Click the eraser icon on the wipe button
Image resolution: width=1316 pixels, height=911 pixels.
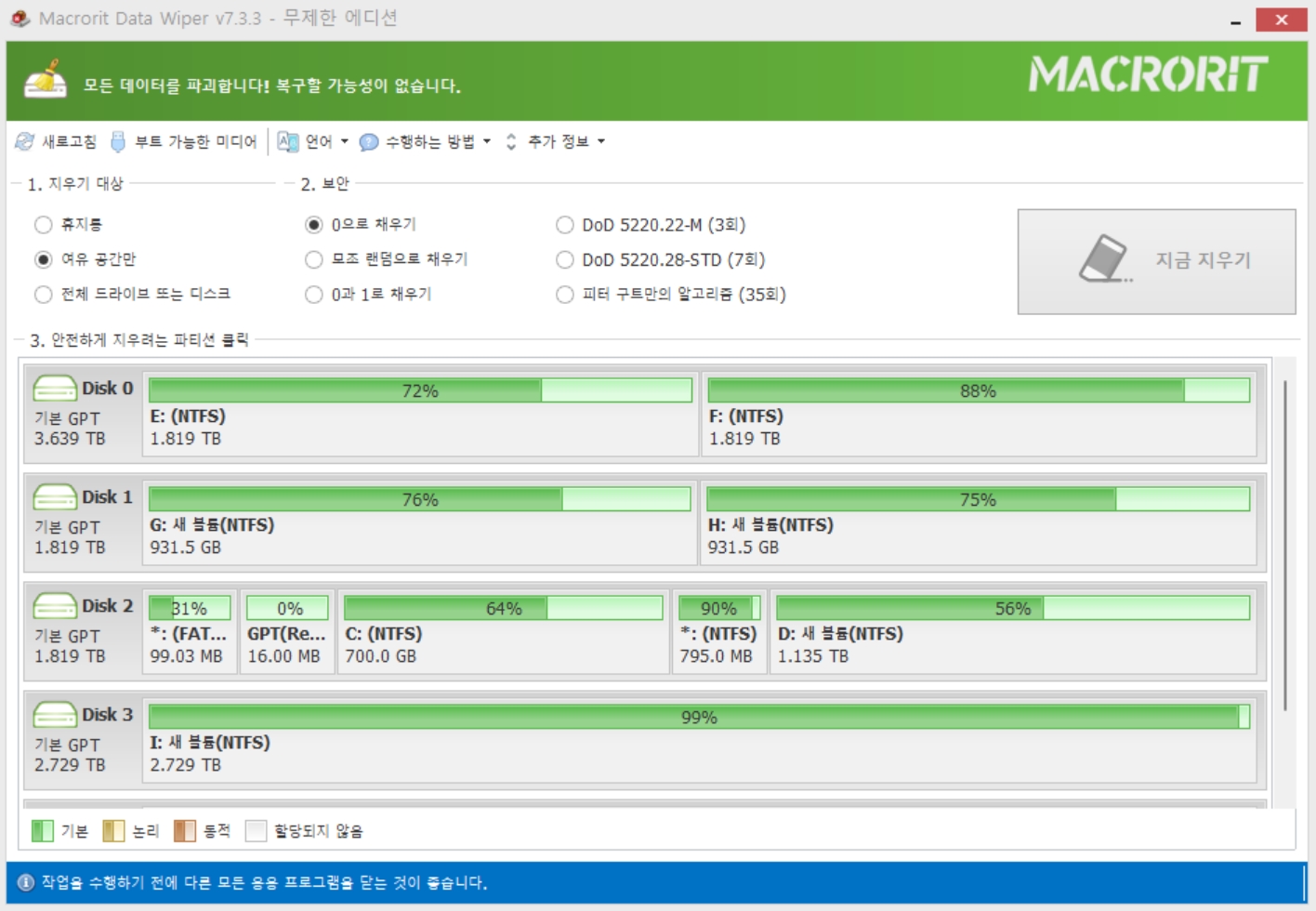pos(1104,258)
